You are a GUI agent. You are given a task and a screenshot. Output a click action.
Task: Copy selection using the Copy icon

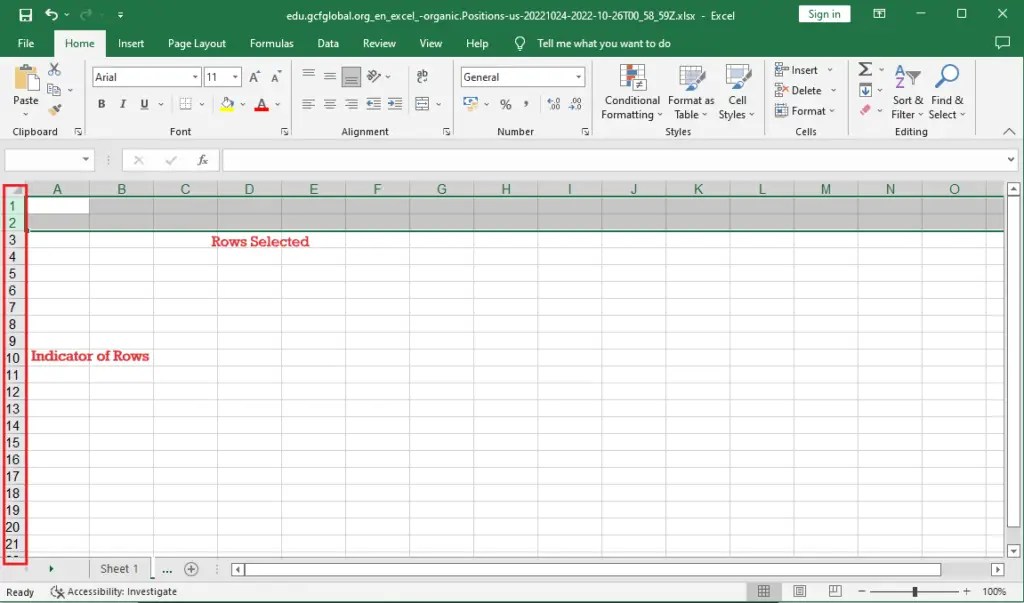click(x=54, y=90)
